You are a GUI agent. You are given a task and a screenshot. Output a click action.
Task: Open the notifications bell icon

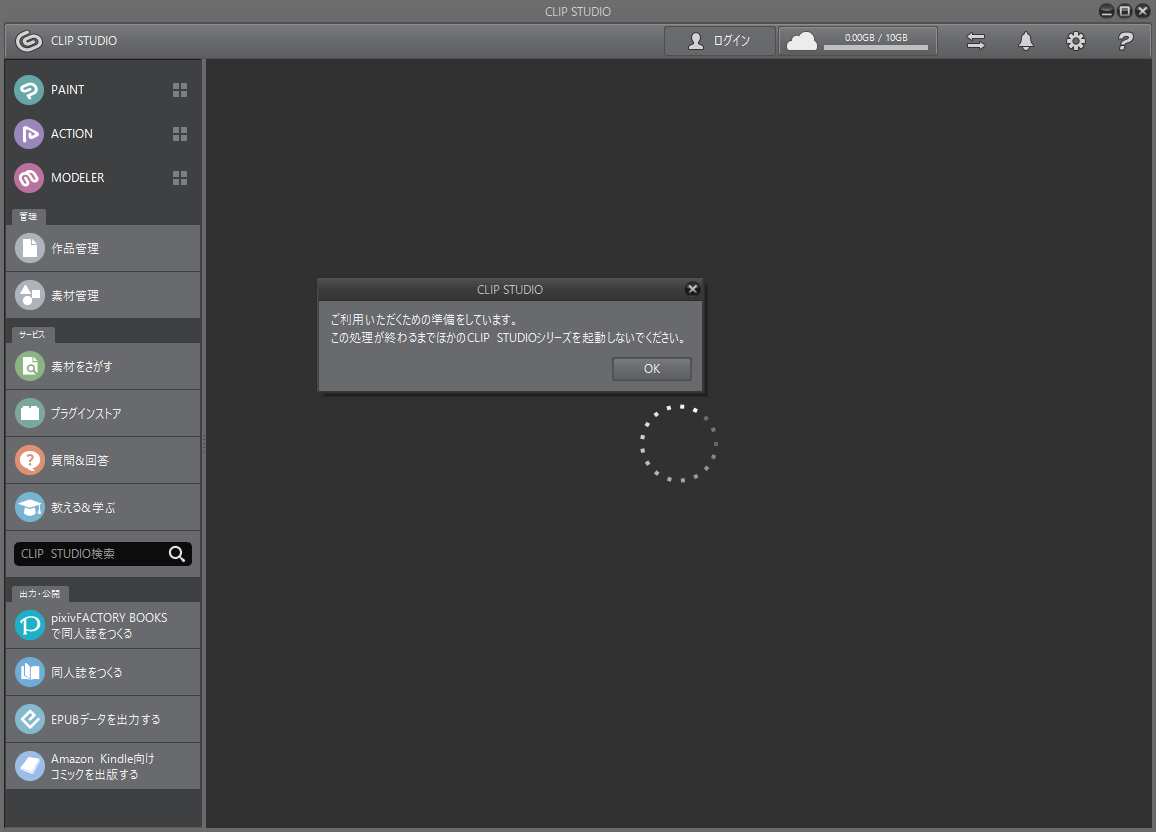pos(1025,41)
